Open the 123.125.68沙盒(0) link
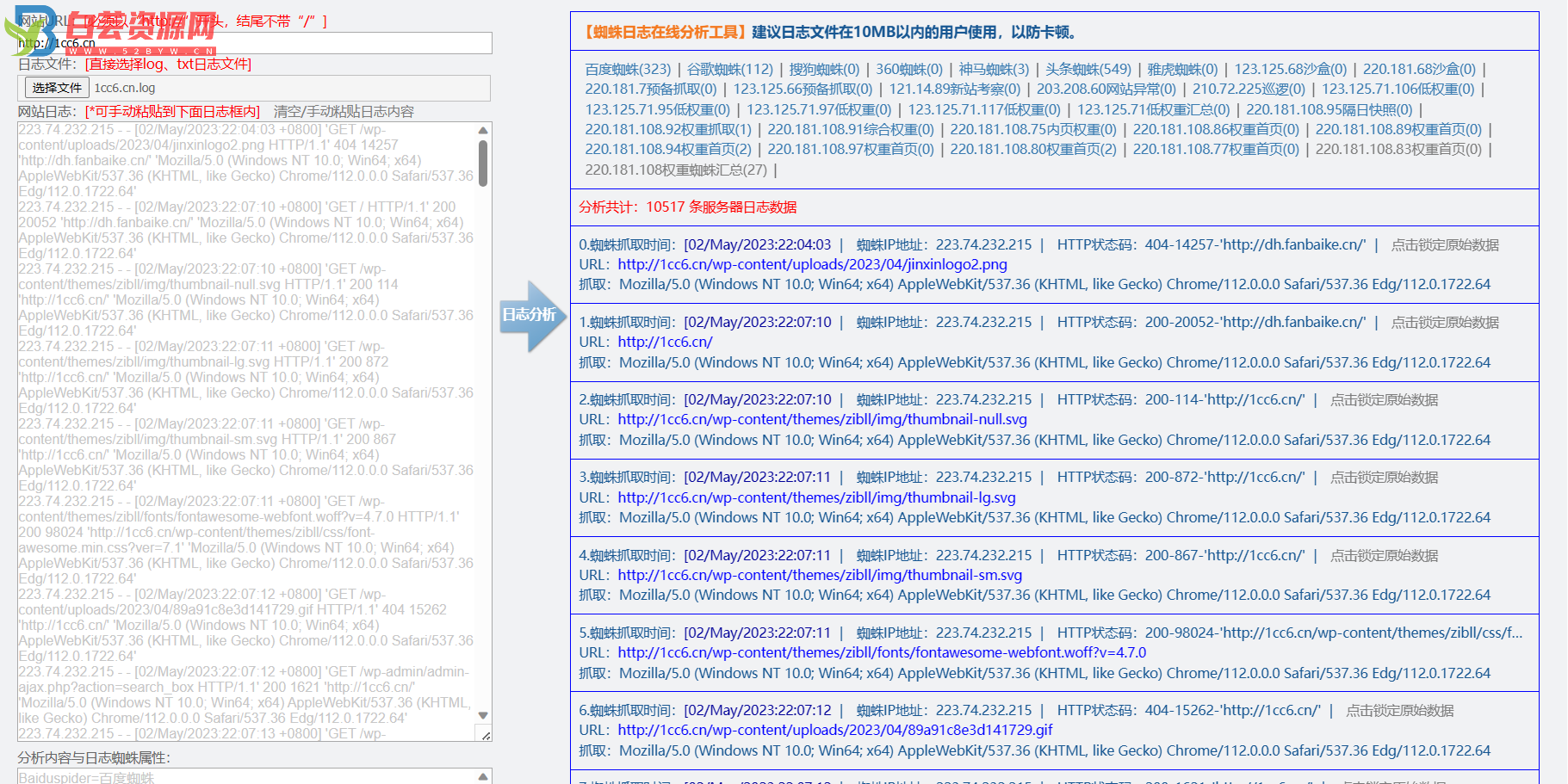The height and width of the screenshot is (784, 1568). pos(1291,69)
